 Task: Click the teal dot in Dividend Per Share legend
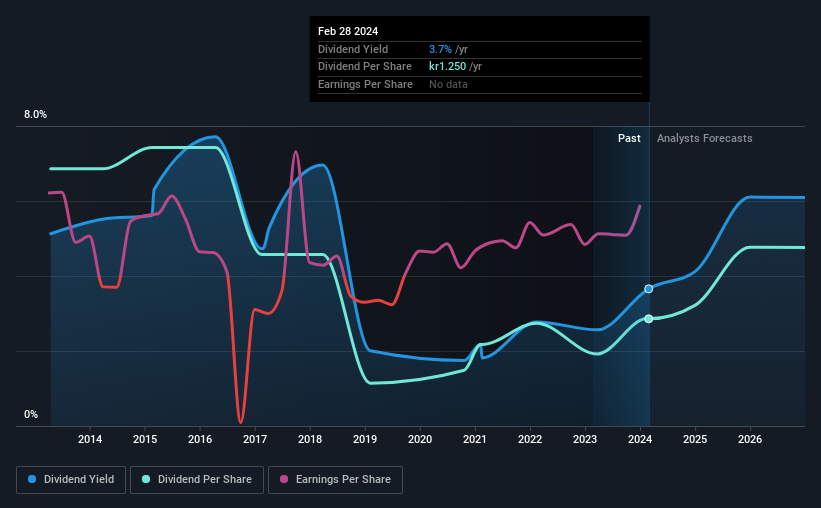[146, 479]
